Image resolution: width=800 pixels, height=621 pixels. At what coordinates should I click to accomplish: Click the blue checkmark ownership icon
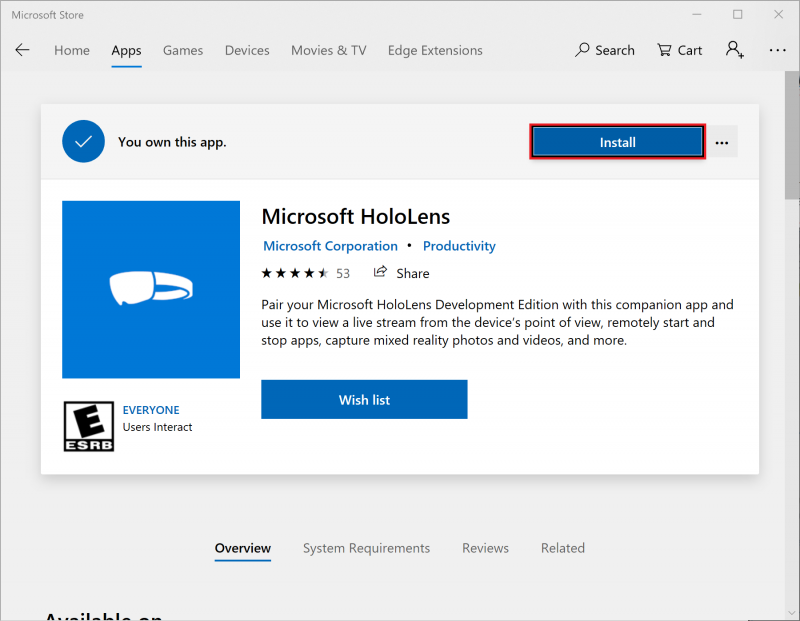(83, 141)
